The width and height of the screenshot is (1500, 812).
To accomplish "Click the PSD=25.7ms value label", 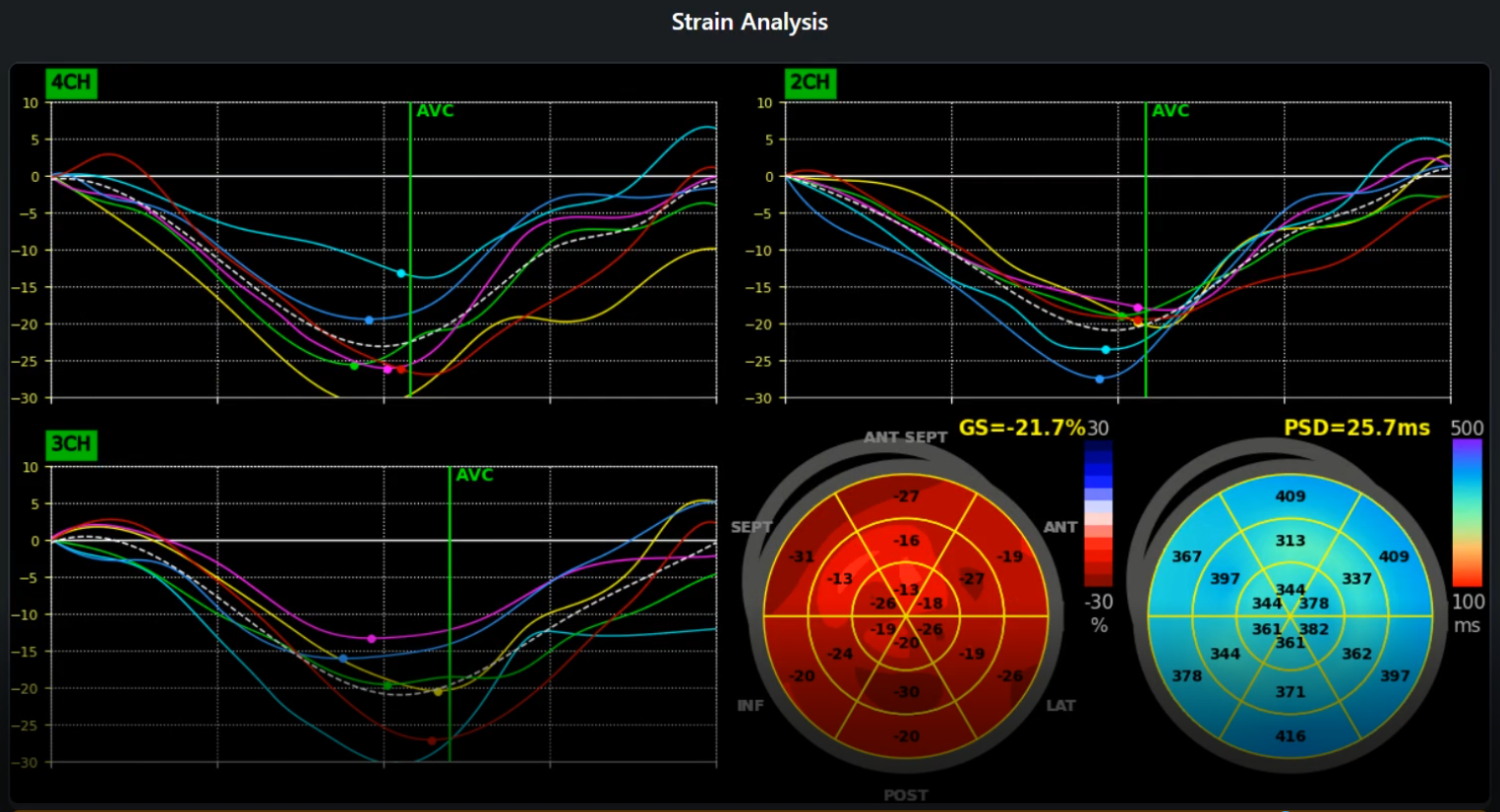I will pyautogui.click(x=1356, y=428).
